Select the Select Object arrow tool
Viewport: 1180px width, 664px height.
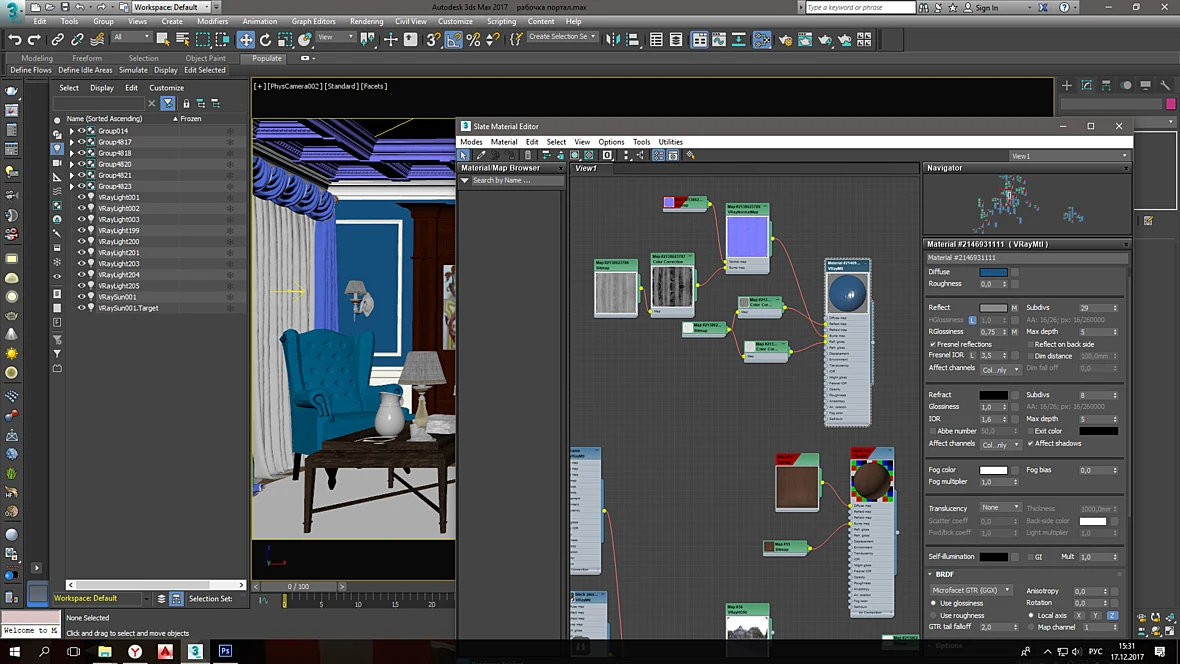pos(163,40)
